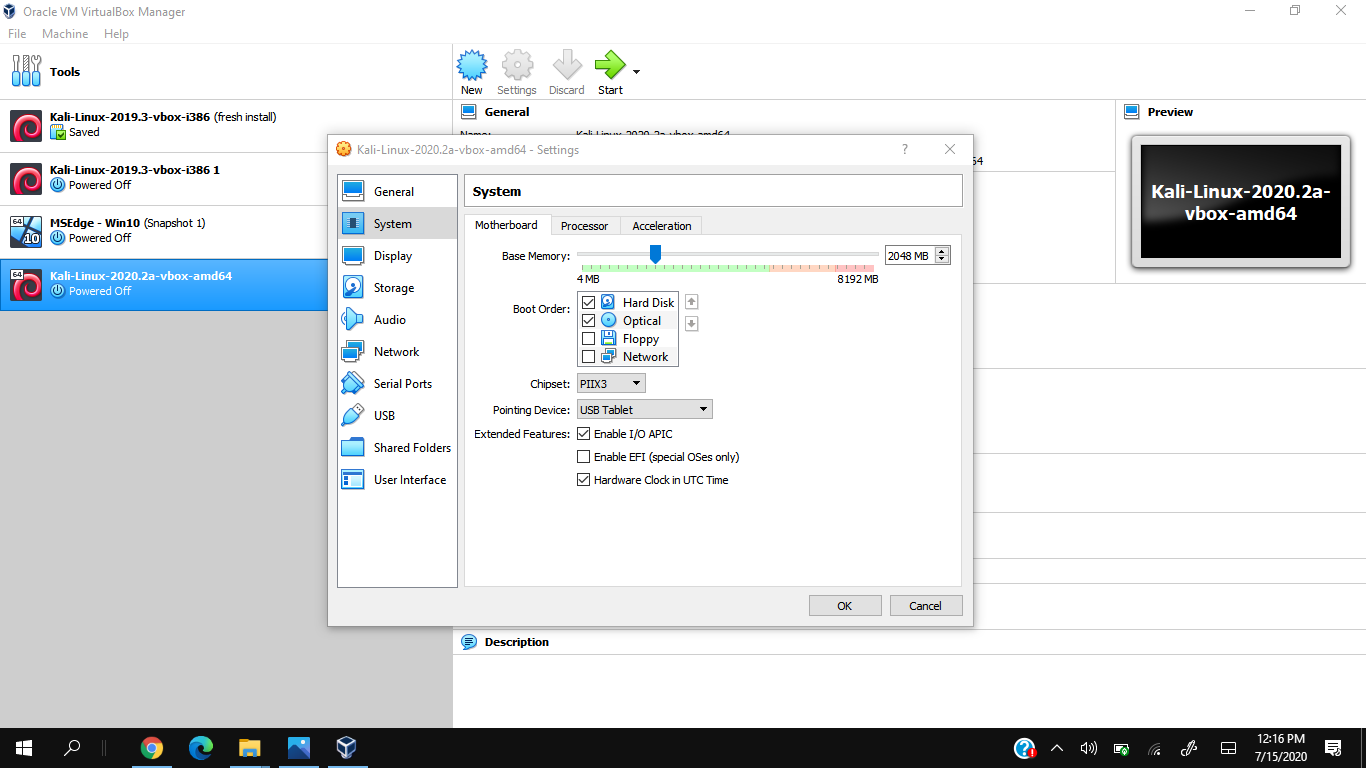Open the Tools entry in Manager
Viewport: 1366px width, 768px height.
click(226, 72)
